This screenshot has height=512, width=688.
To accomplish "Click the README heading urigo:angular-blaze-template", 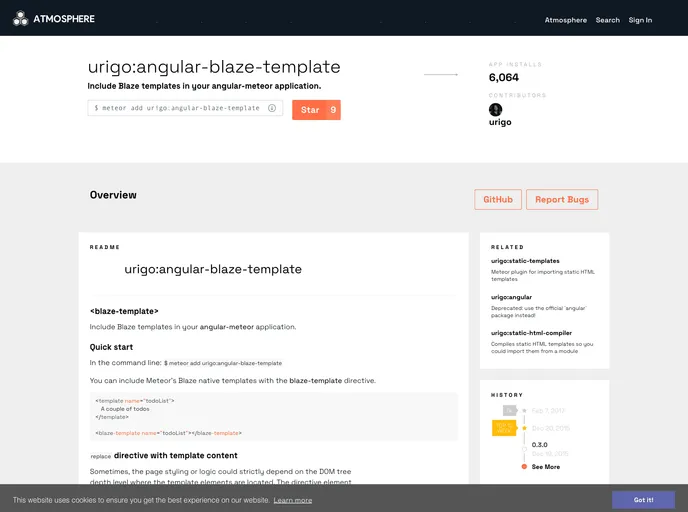I will [213, 269].
